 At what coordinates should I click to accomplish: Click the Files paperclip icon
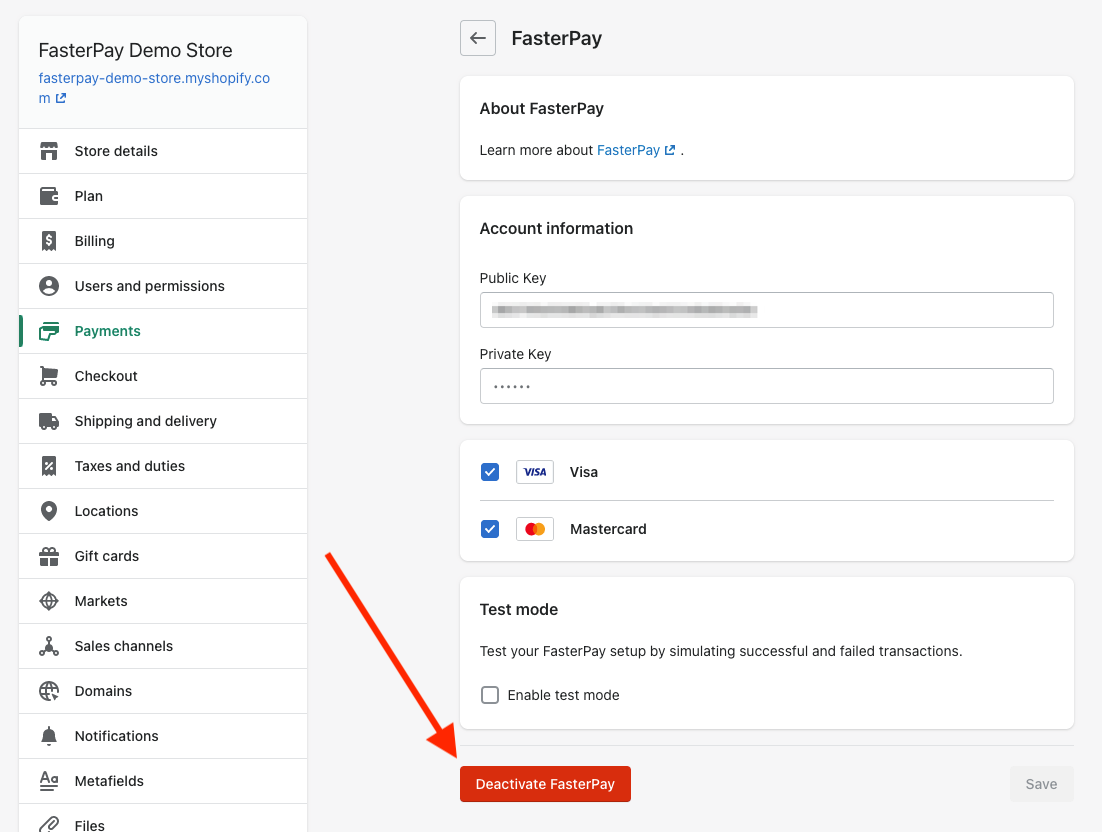[48, 824]
